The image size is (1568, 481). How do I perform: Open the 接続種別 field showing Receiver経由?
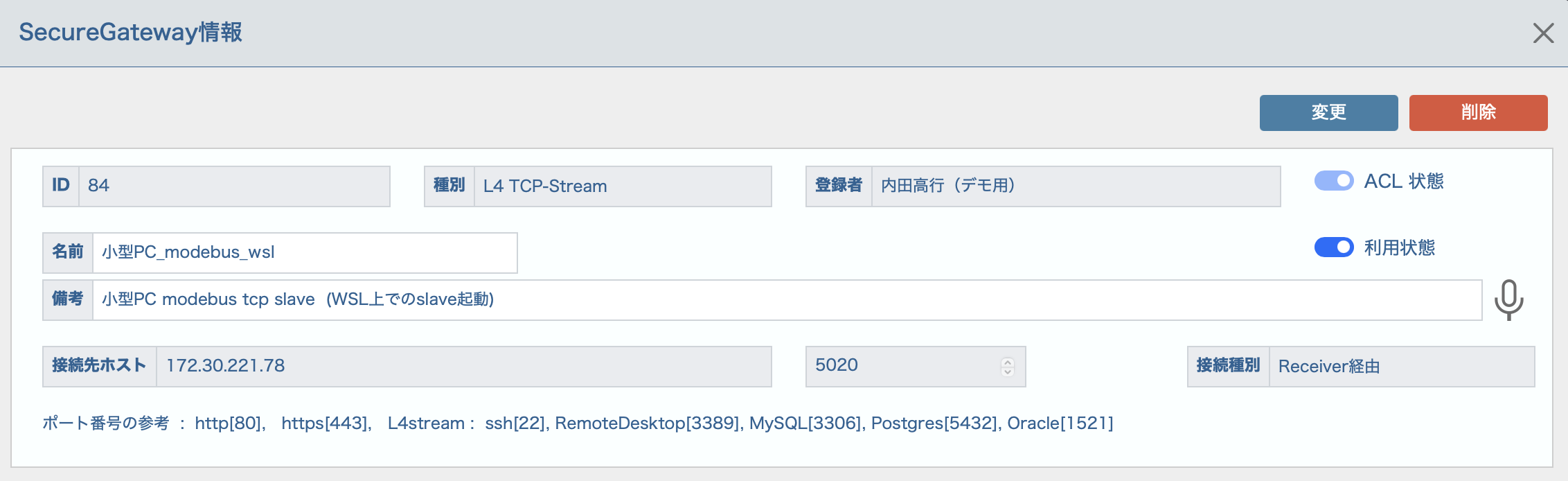[1402, 367]
